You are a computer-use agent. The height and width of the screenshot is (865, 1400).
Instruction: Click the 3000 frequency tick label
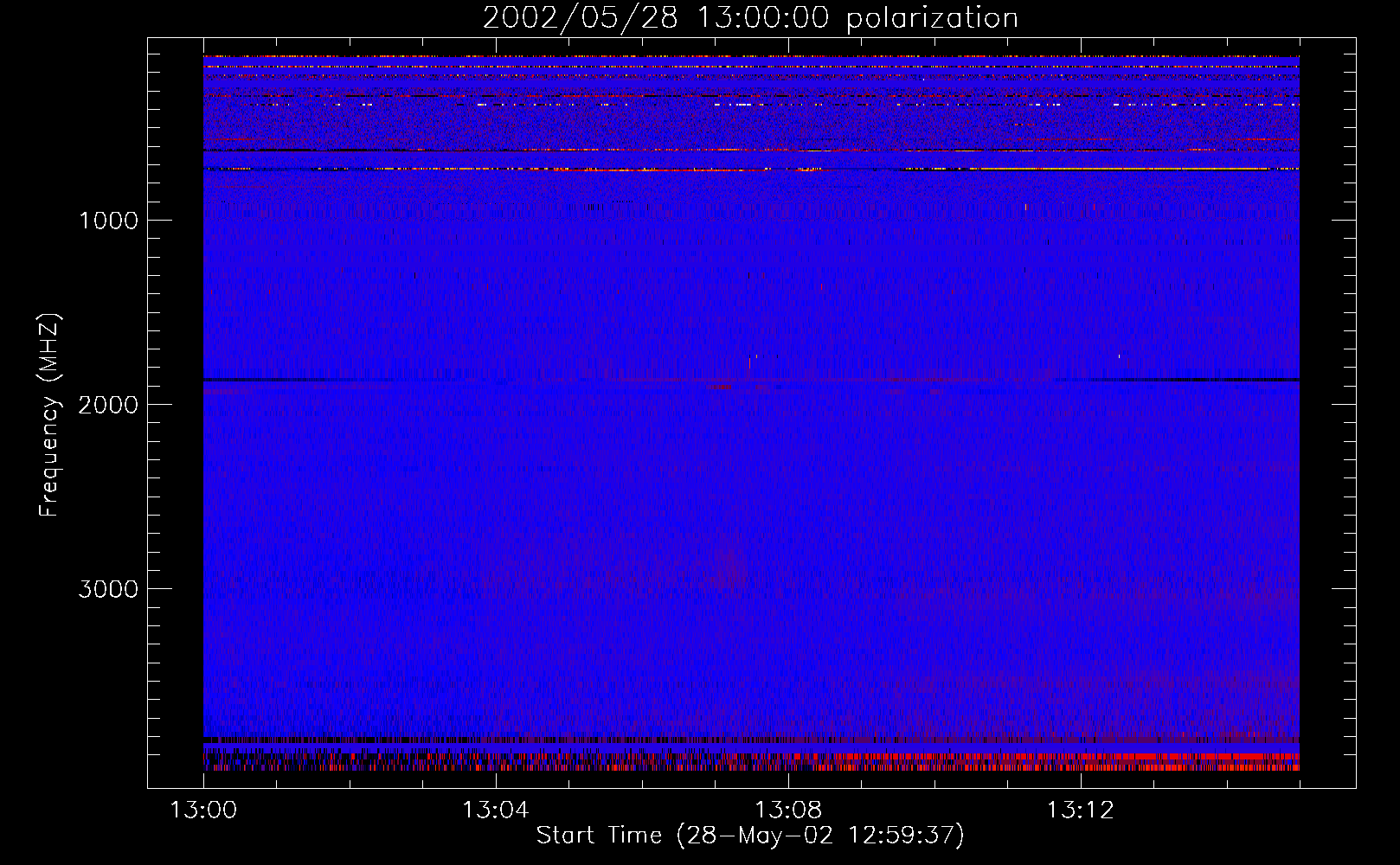tap(108, 589)
